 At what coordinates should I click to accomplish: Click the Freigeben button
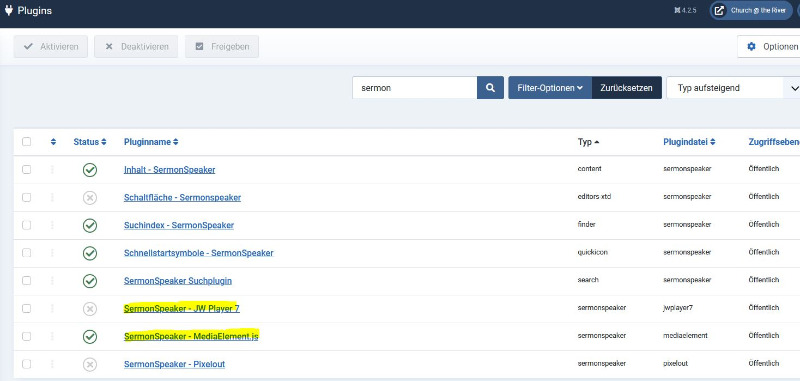222,46
